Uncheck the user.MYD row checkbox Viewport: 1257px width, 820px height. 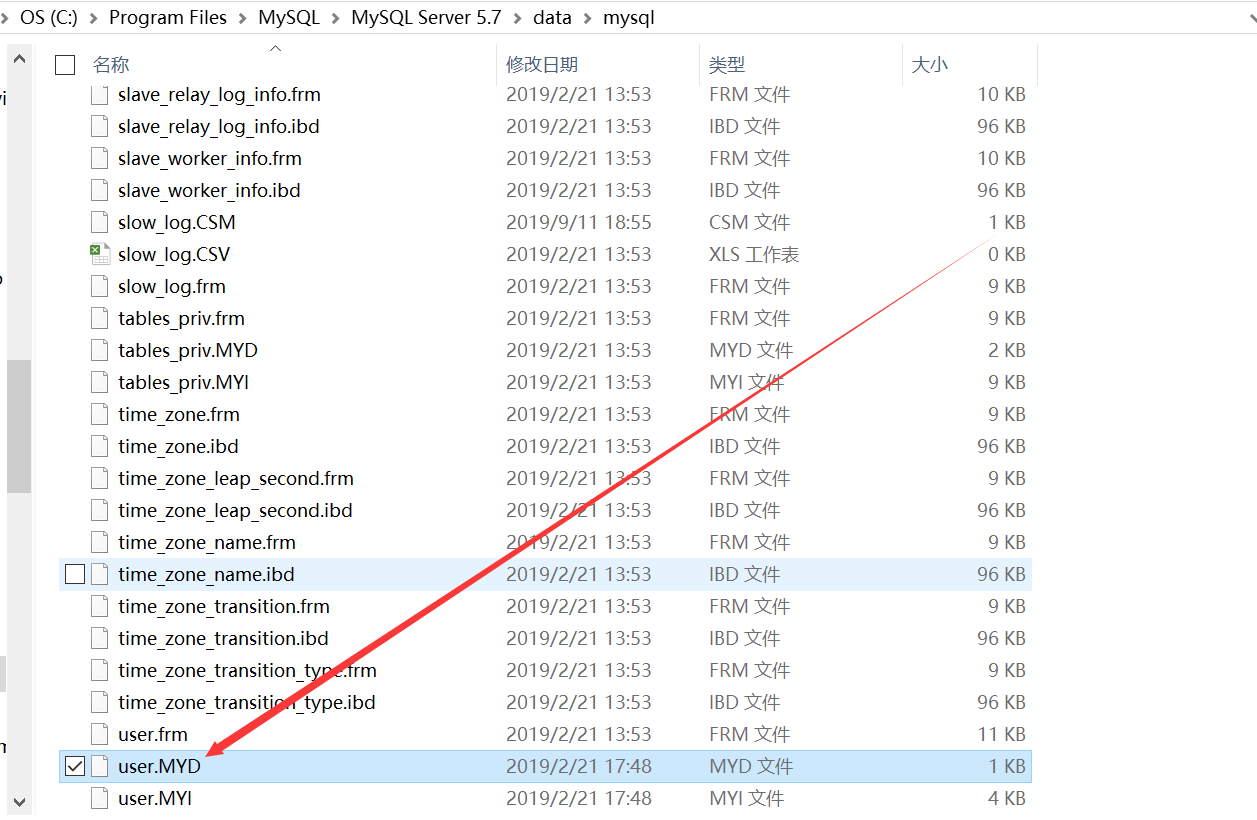(75, 767)
